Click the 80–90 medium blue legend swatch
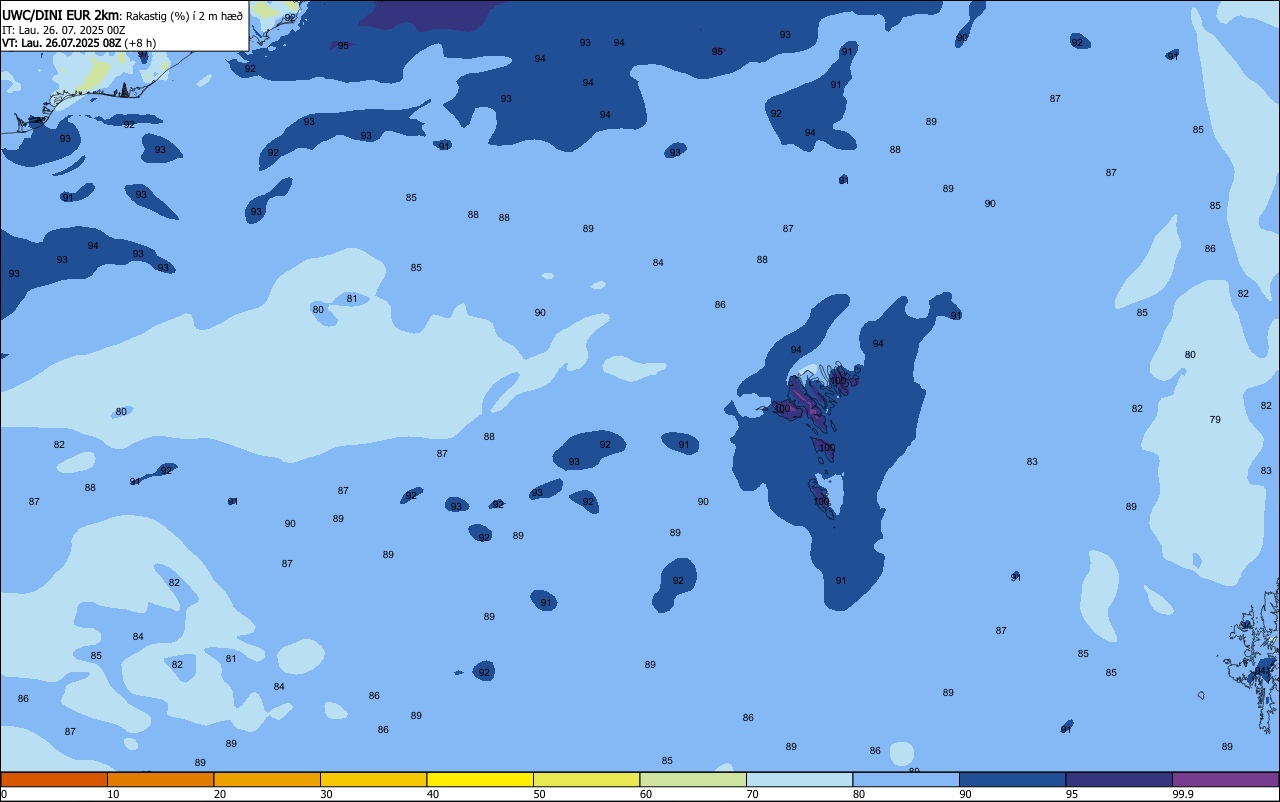Screen dimensions: 1280x802 tap(906, 779)
